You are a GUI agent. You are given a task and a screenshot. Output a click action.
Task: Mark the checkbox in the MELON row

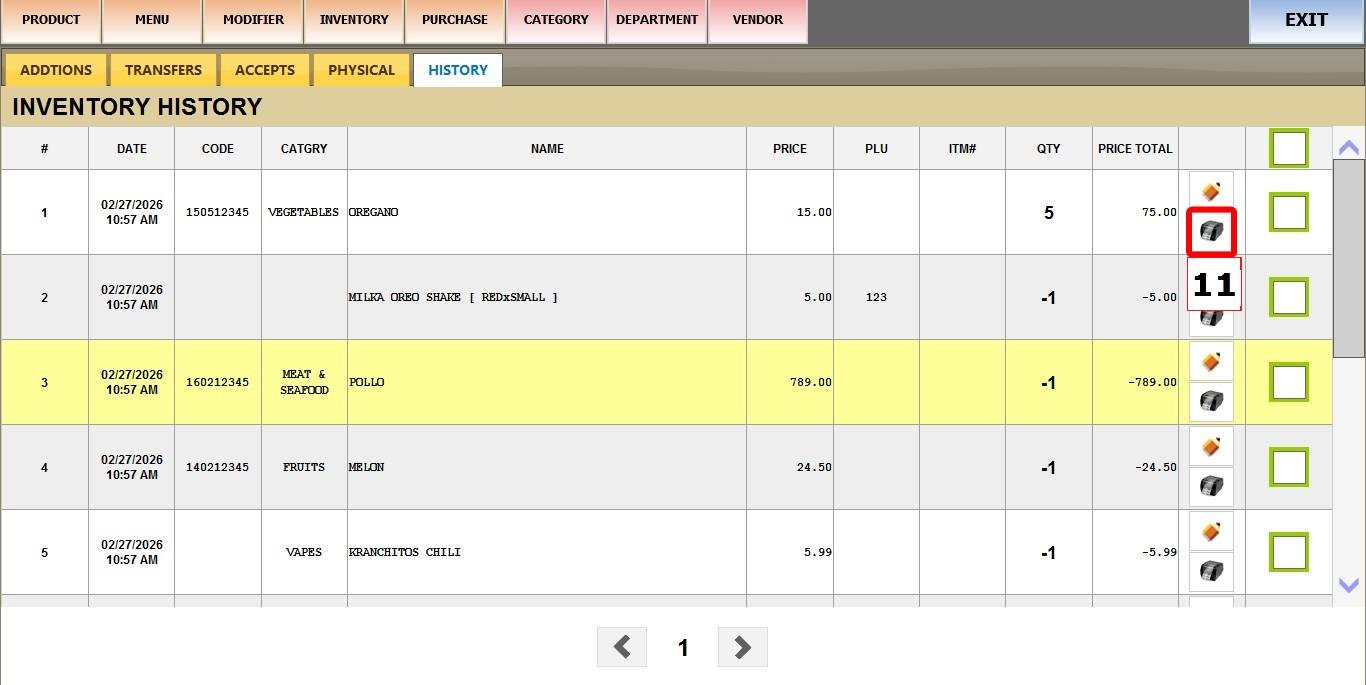(1289, 467)
